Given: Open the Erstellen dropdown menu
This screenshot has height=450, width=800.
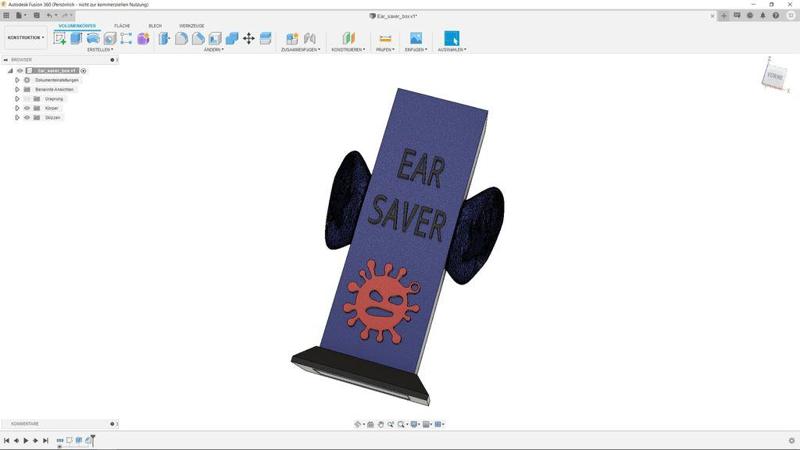Looking at the screenshot, I should (x=100, y=49).
